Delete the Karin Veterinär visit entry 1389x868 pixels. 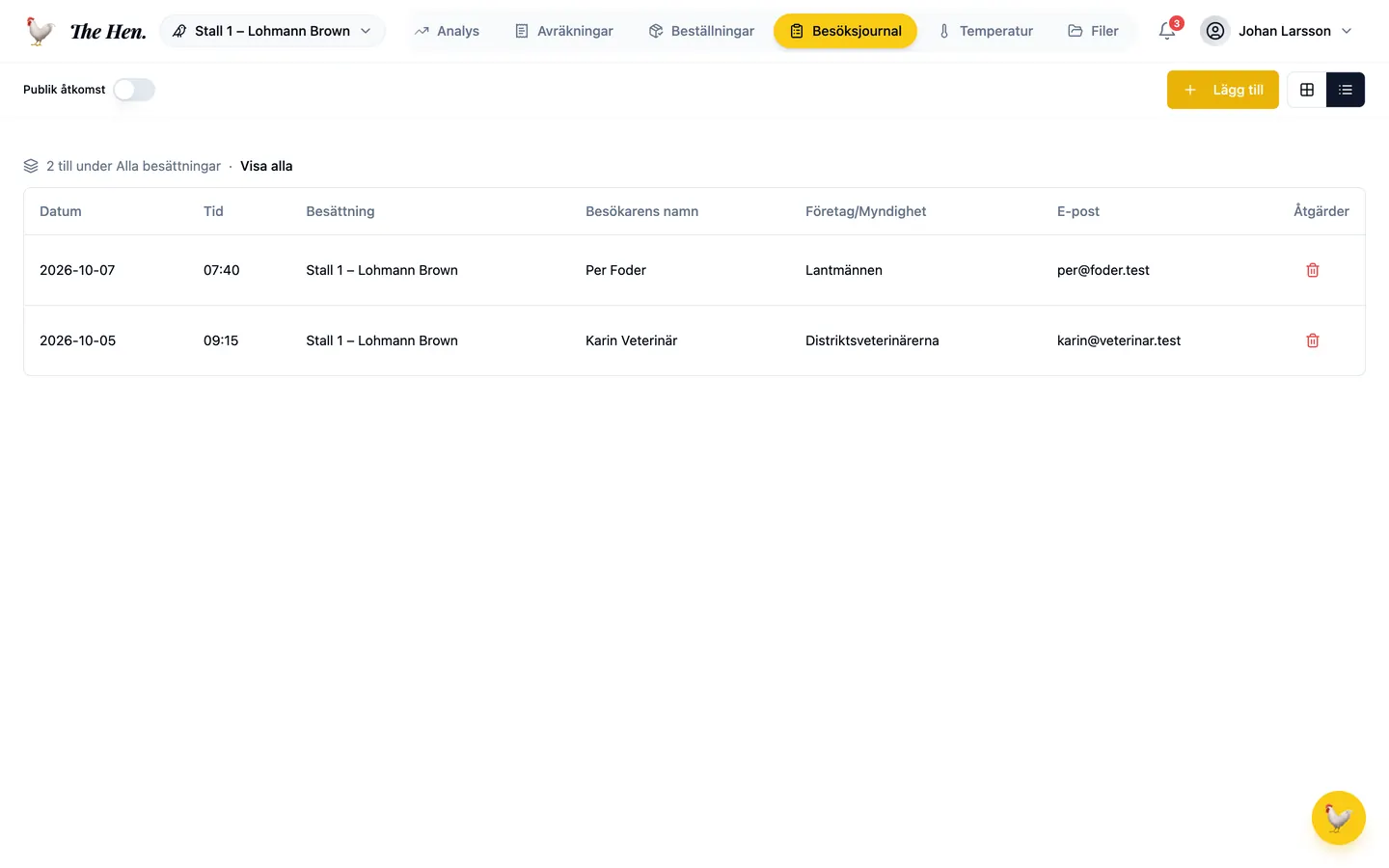1313,340
